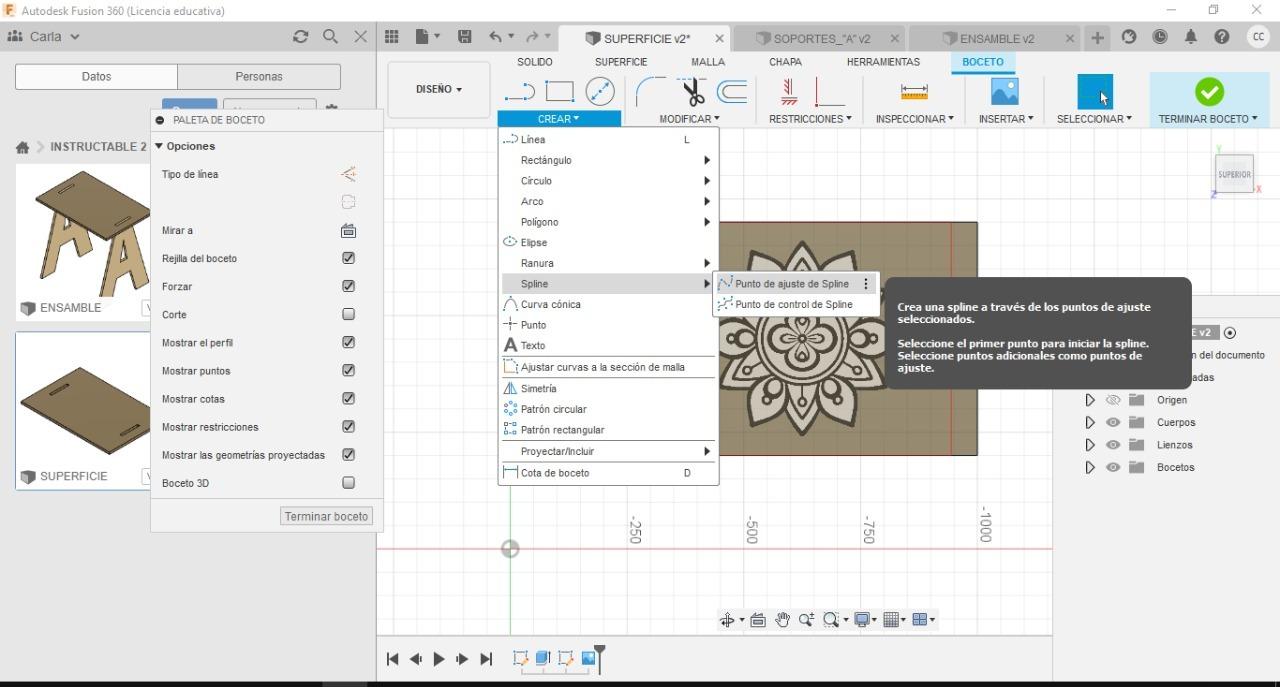
Task: Toggle Mostrar restricciones checkbox
Action: coord(348,426)
